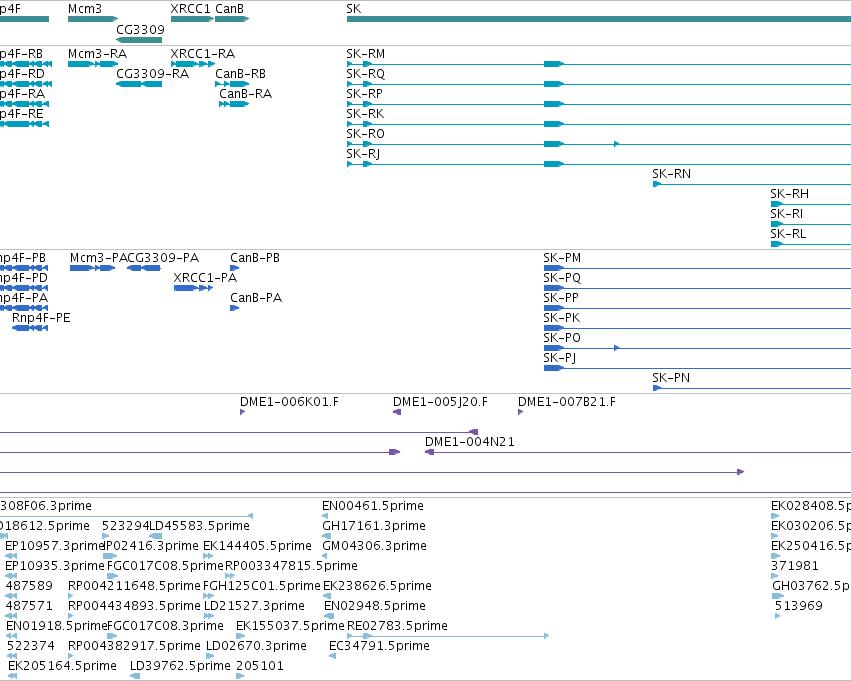The image size is (851, 681).
Task: Click the 487589 feature label
Action: (x=29, y=586)
